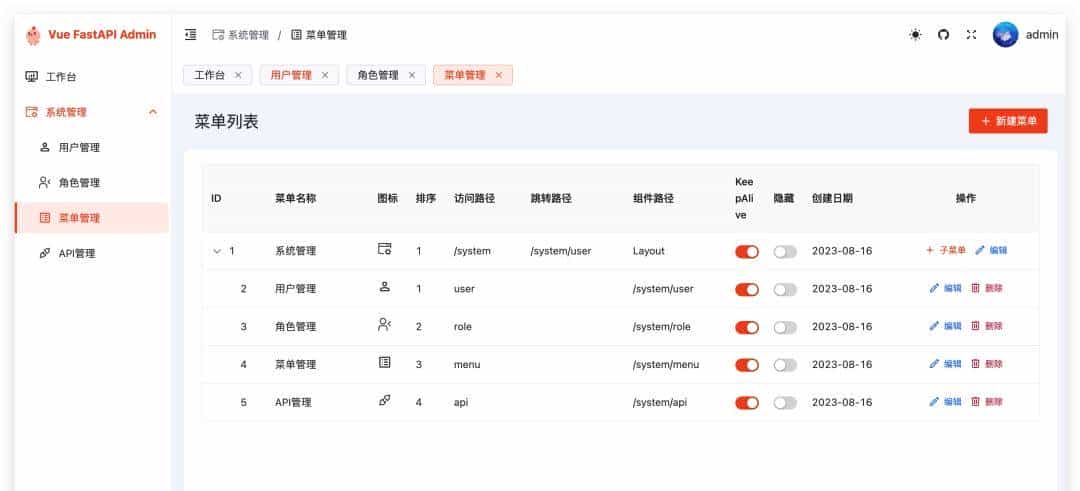Click the icon cell in the API管理 row
The image size is (1080, 491).
pos(384,399)
